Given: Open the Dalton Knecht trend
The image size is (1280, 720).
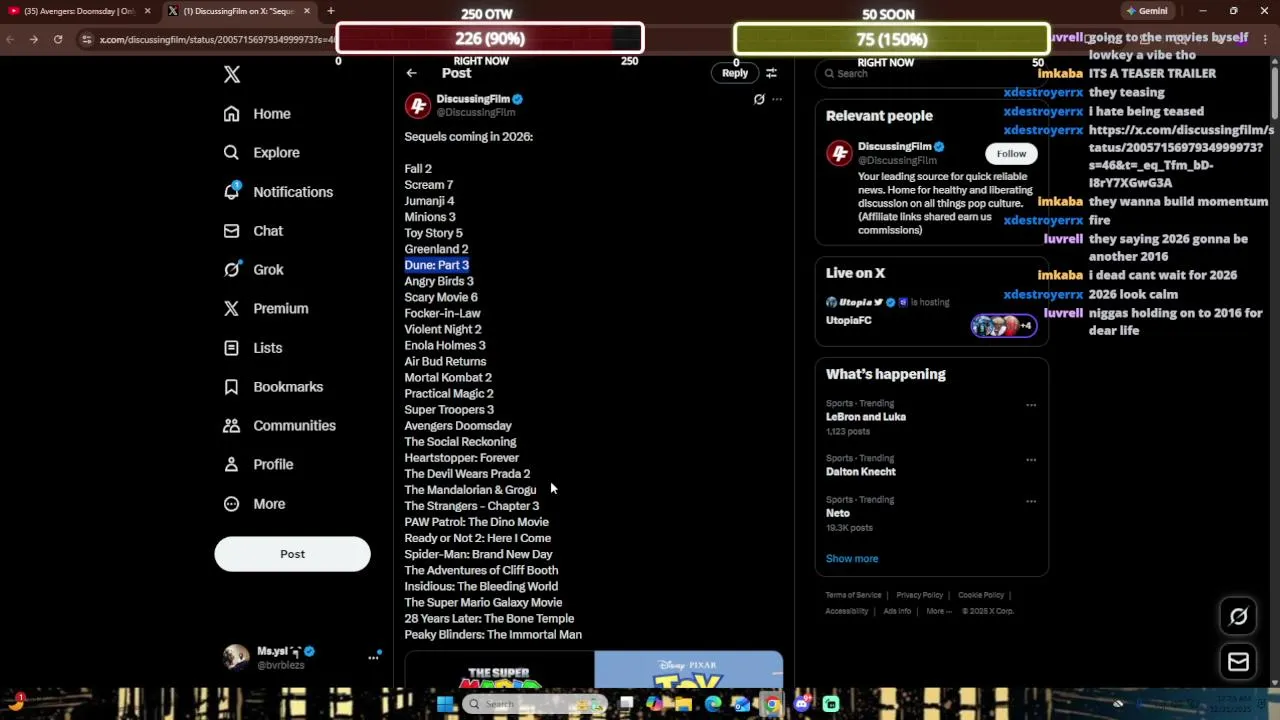Looking at the screenshot, I should click(861, 472).
